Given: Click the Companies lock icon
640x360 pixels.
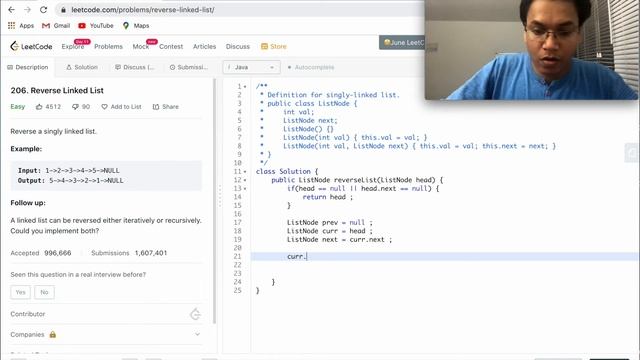Looking at the screenshot, I should coord(53,334).
